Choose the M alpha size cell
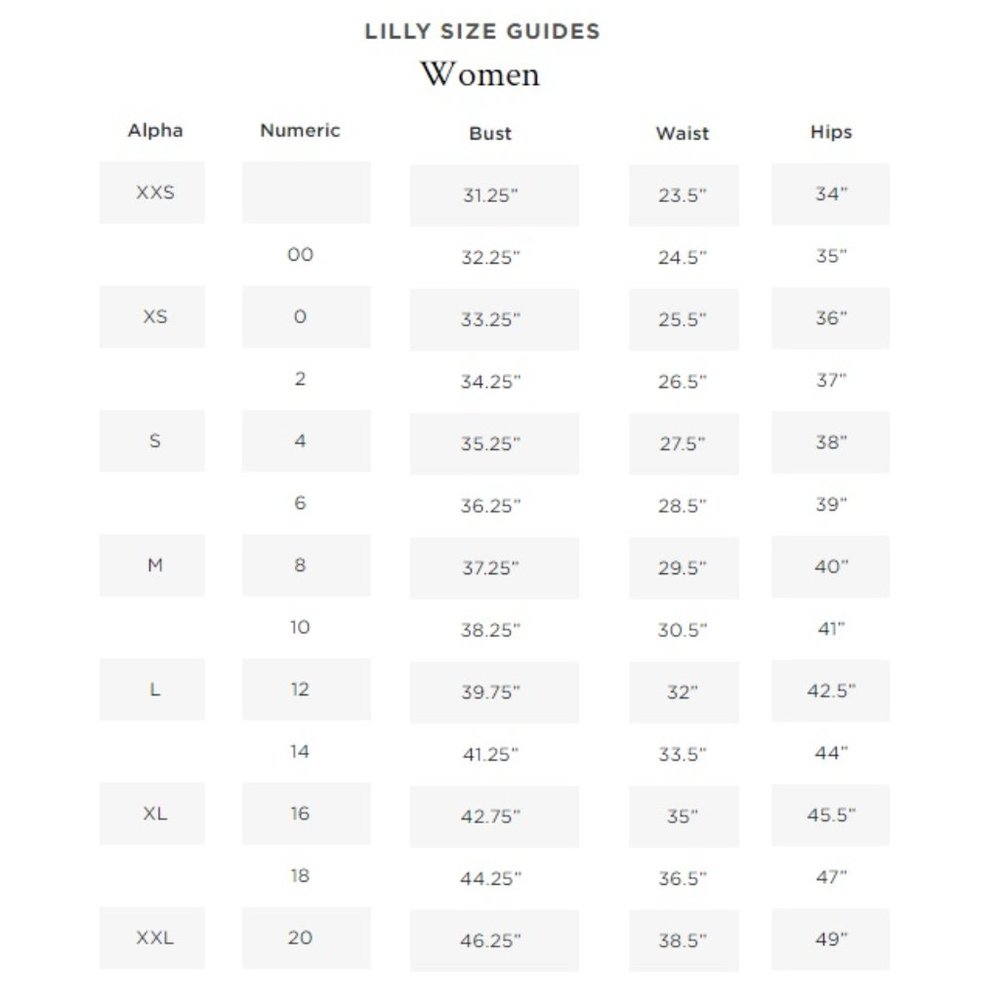The width and height of the screenshot is (1000, 1000). [x=152, y=566]
